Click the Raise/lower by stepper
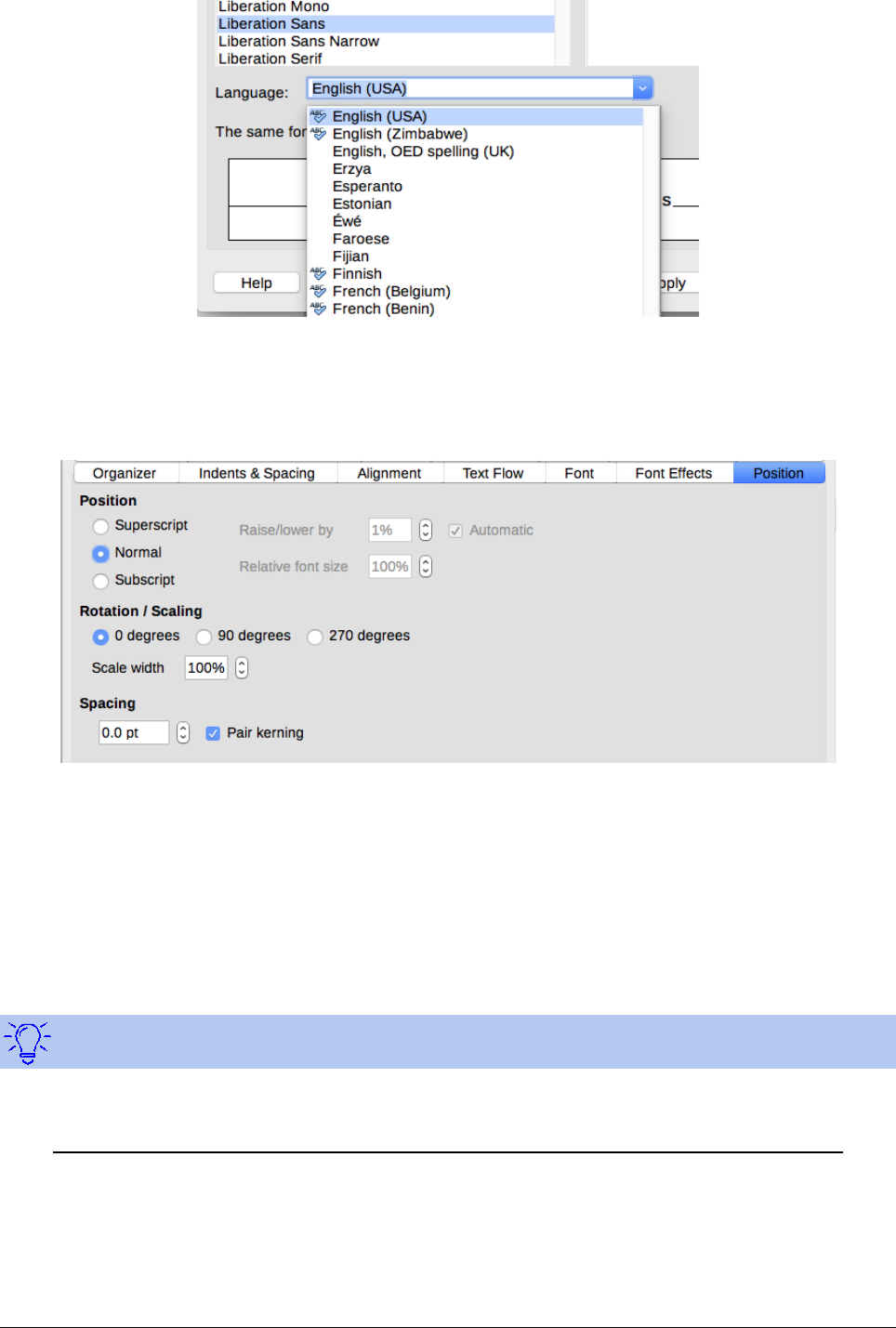 click(426, 530)
